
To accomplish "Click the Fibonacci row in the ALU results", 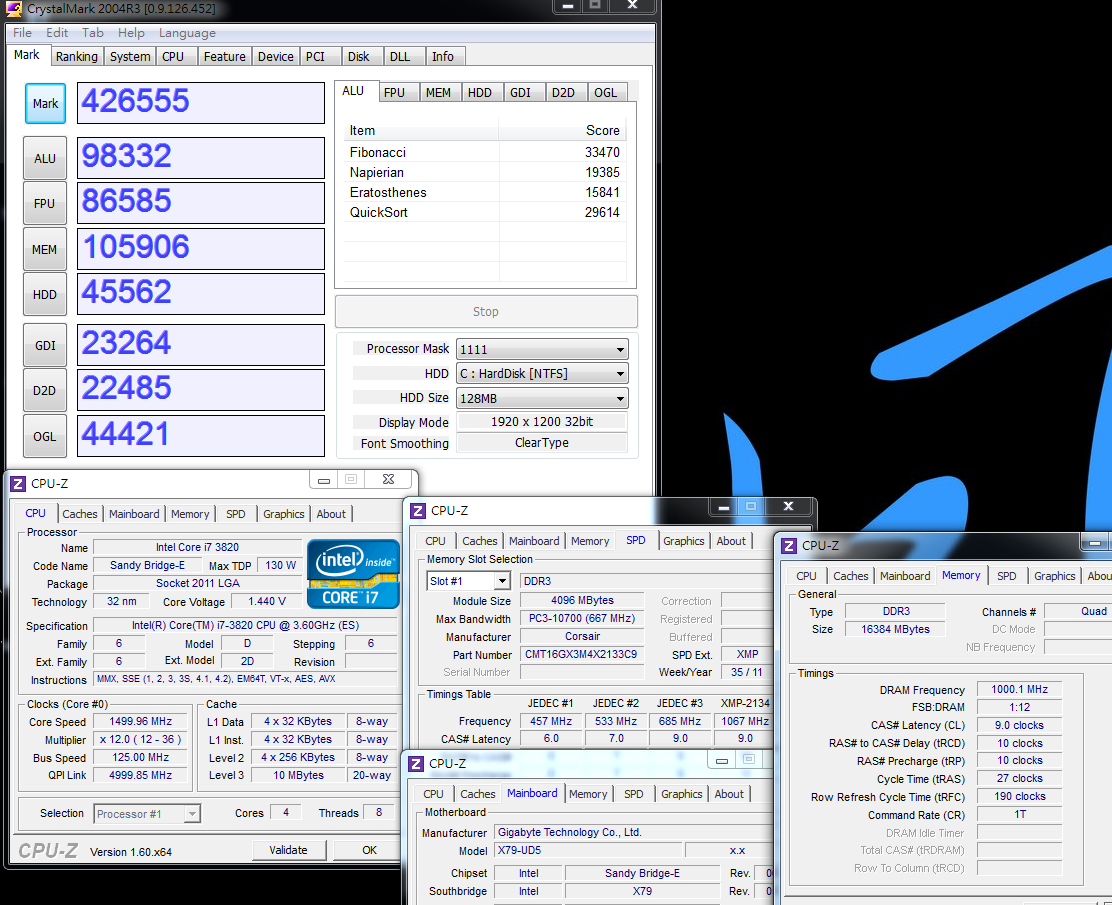I will coord(485,152).
